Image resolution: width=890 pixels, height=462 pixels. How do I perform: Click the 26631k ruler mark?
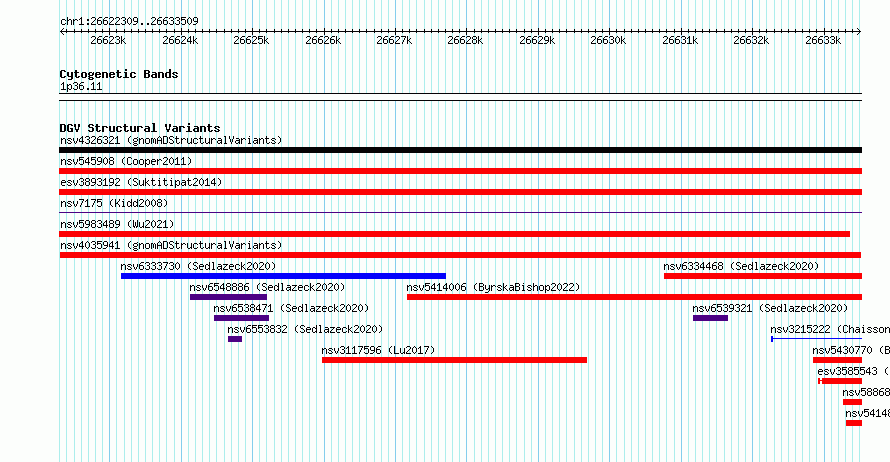(680, 40)
